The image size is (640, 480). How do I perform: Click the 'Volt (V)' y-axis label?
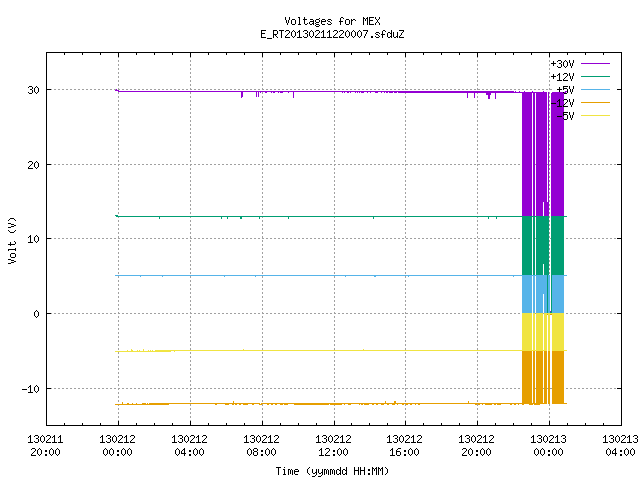coord(12,240)
